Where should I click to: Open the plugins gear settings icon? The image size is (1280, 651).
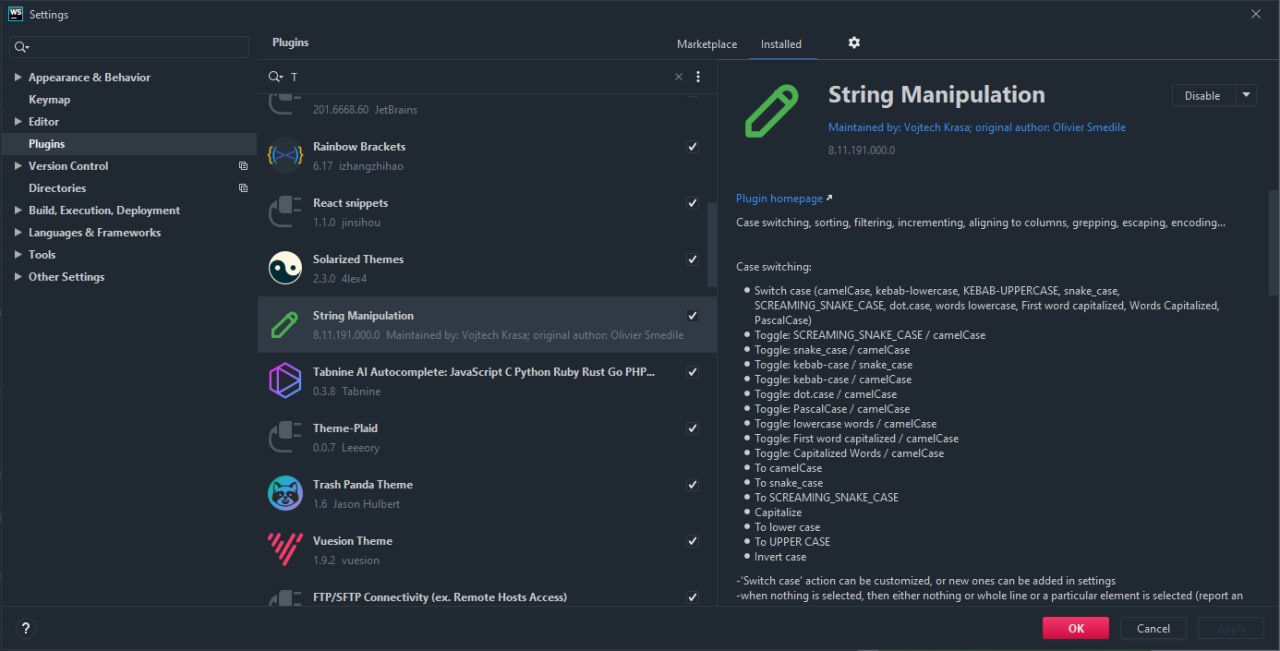coord(854,43)
